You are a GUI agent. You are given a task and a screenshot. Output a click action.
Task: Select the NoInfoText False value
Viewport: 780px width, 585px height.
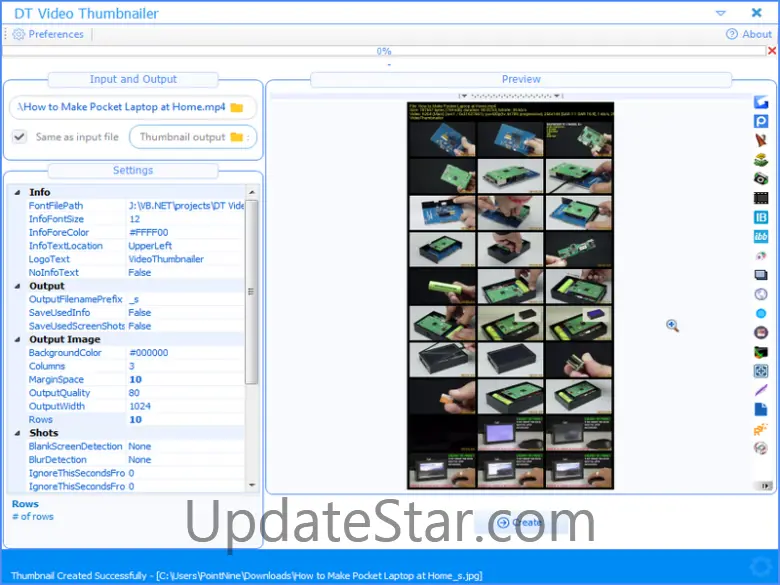[186, 273]
